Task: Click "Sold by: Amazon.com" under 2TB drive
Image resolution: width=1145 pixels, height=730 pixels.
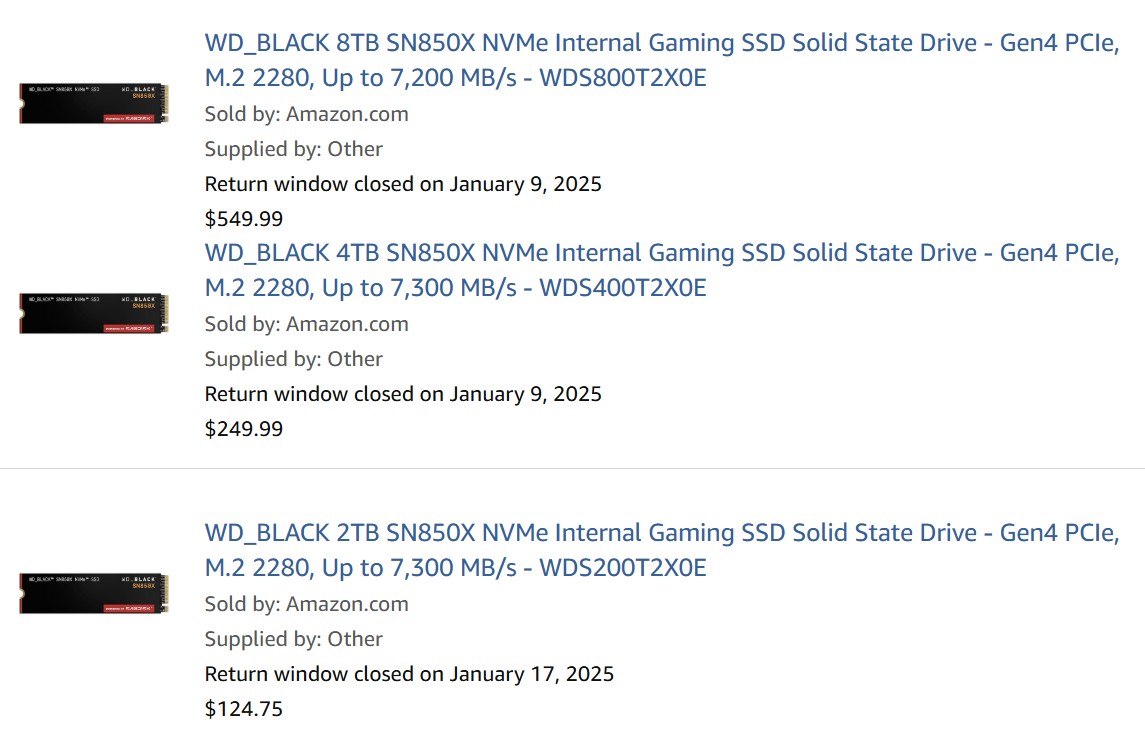Action: [x=306, y=604]
